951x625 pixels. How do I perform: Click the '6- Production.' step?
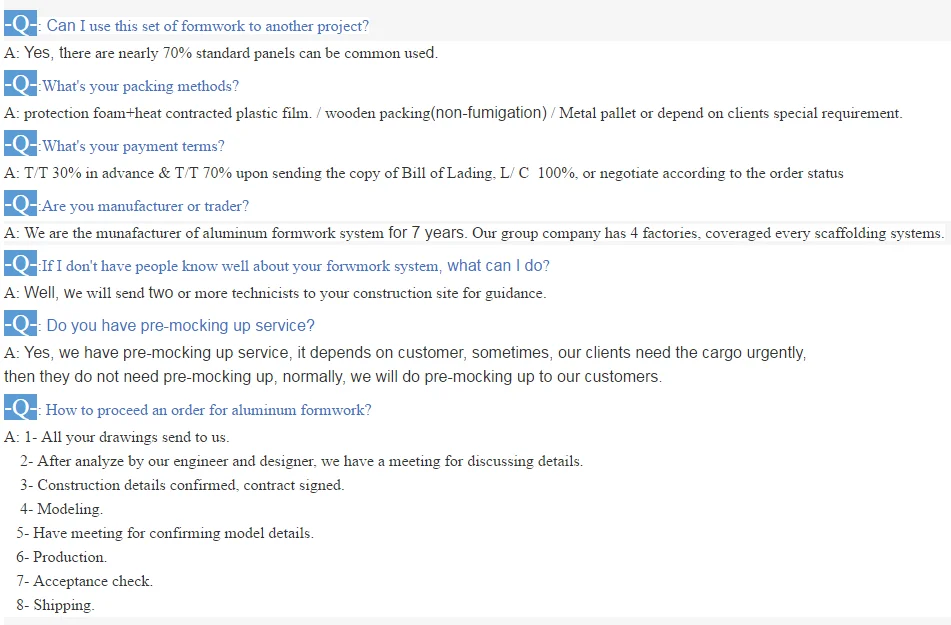pyautogui.click(x=61, y=557)
